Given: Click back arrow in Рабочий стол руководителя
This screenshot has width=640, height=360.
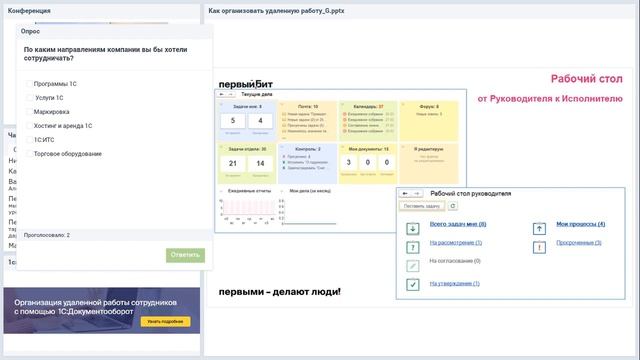Looking at the screenshot, I should coord(404,193).
